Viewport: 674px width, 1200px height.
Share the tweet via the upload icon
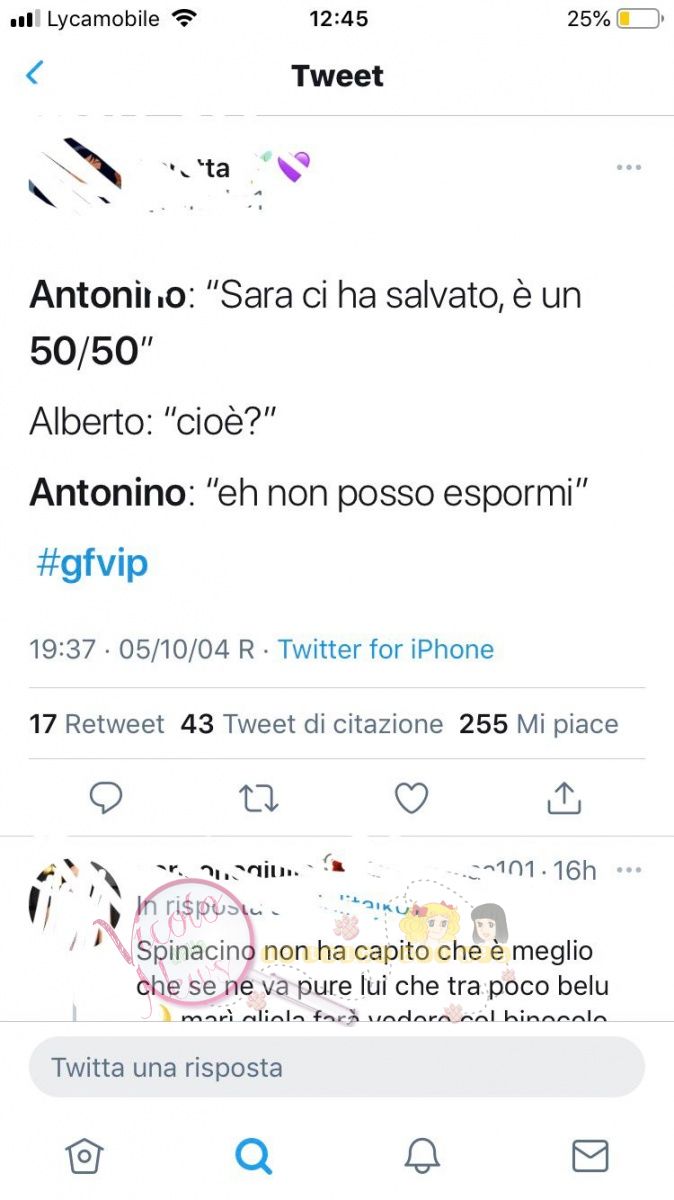coord(564,797)
